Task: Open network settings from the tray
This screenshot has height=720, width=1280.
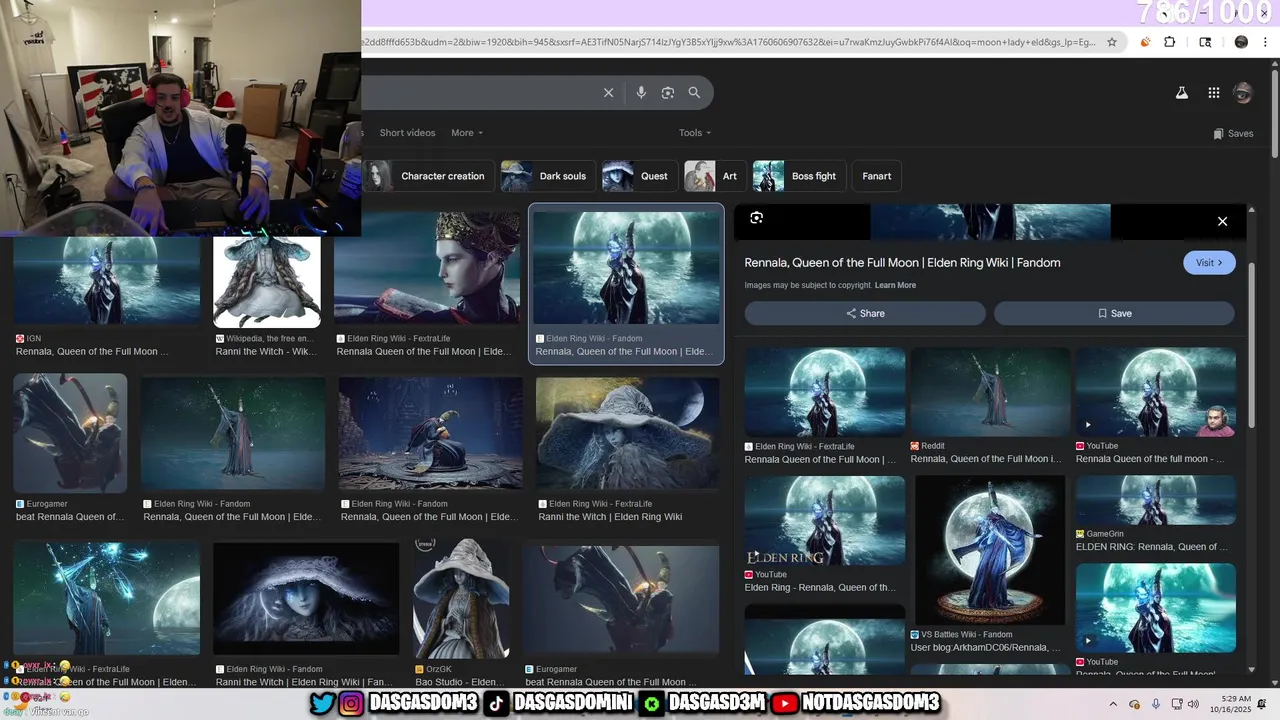Action: pos(1177,704)
